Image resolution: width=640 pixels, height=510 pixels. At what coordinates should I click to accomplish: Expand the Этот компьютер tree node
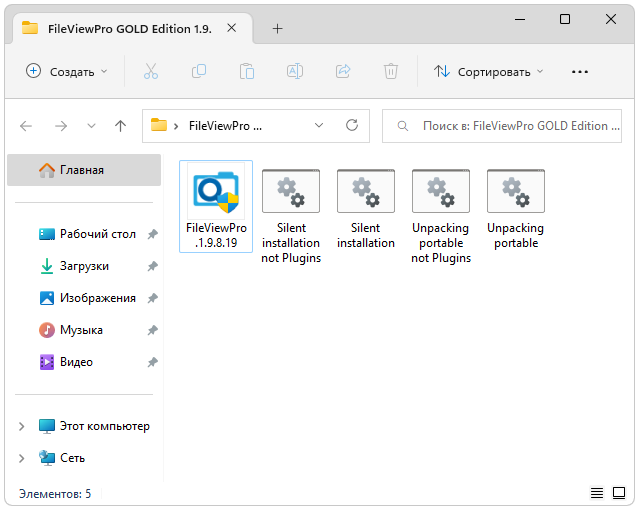coord(22,426)
